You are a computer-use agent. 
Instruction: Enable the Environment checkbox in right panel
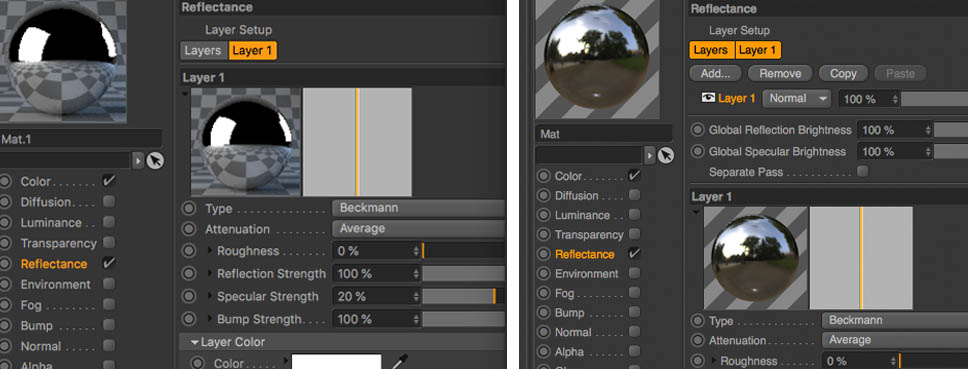(x=634, y=273)
